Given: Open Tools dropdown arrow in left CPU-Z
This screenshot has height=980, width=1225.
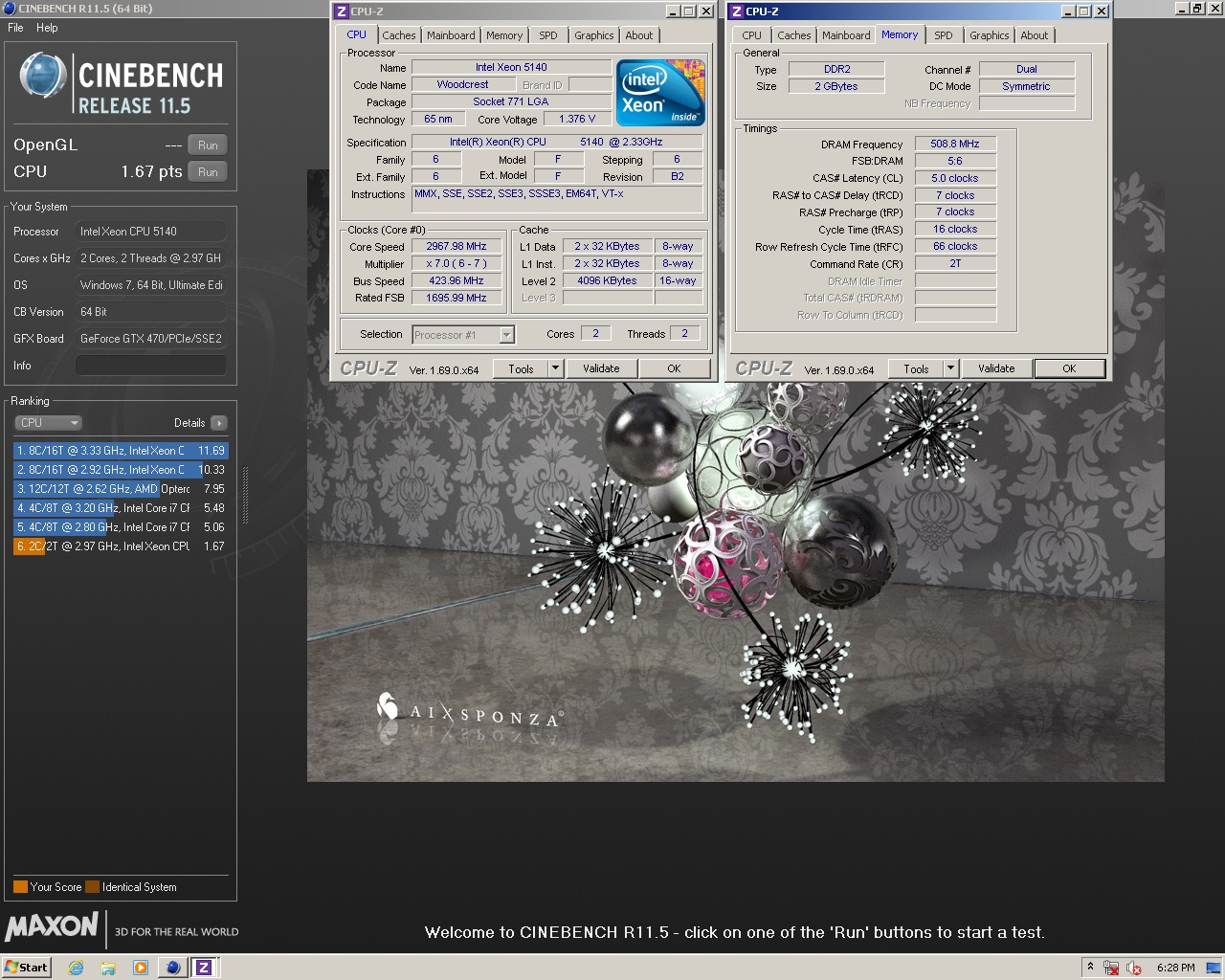Looking at the screenshot, I should pos(555,369).
